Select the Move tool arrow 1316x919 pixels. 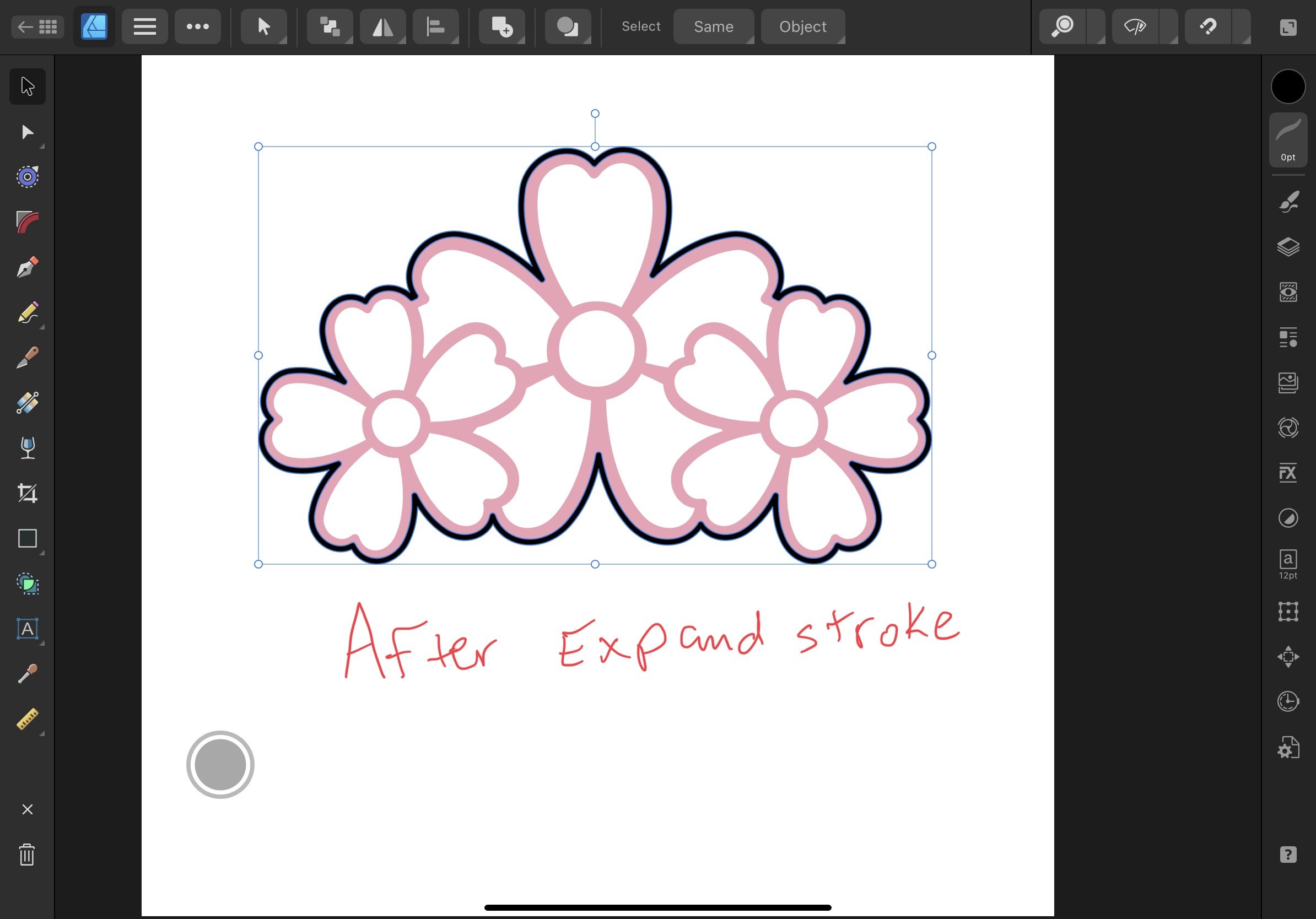coord(28,87)
